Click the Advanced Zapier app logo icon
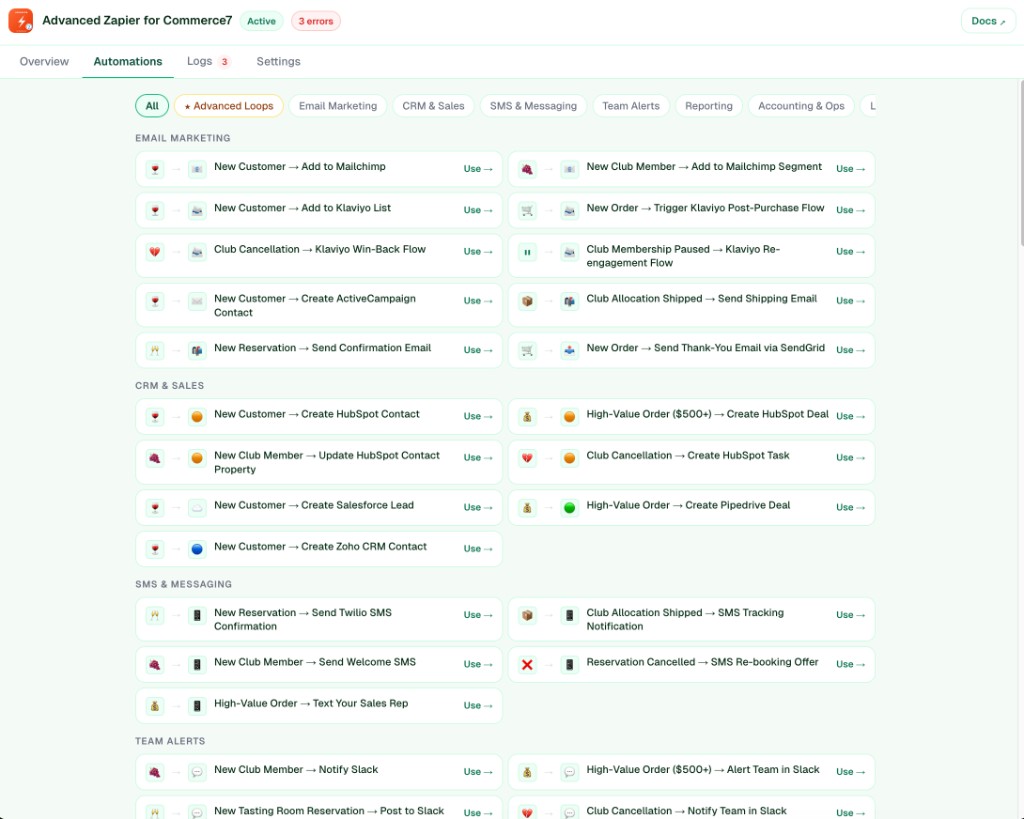The image size is (1024, 819). pyautogui.click(x=21, y=21)
